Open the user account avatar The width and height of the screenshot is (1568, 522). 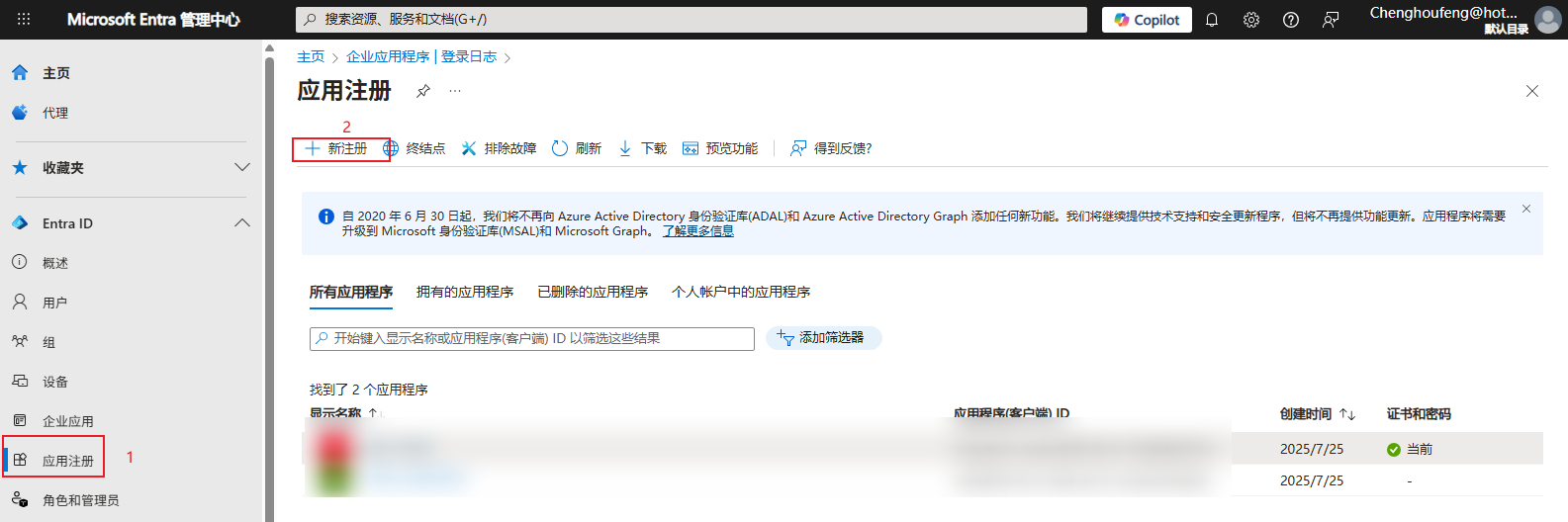1548,20
